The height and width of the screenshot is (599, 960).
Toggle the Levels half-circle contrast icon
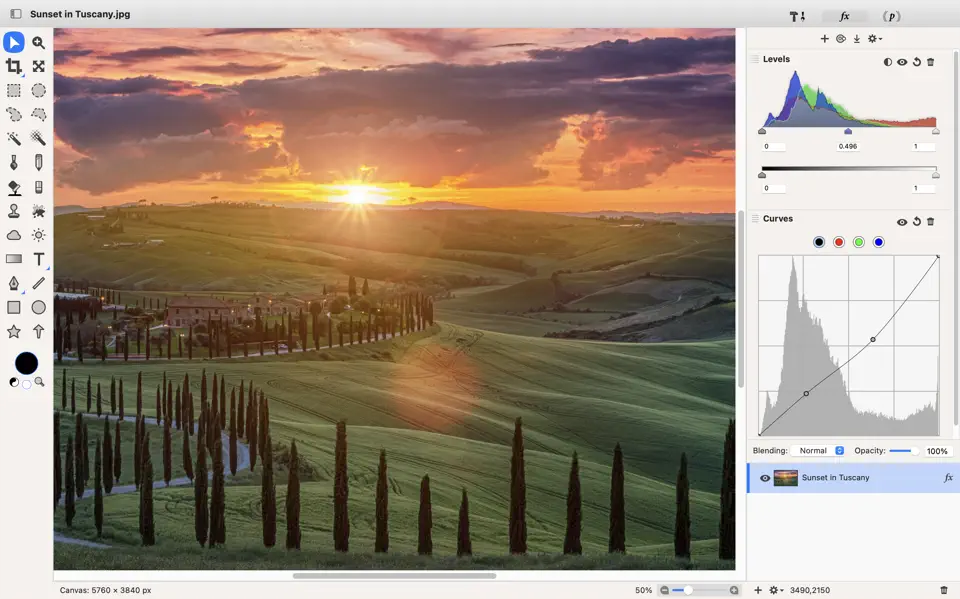(888, 62)
